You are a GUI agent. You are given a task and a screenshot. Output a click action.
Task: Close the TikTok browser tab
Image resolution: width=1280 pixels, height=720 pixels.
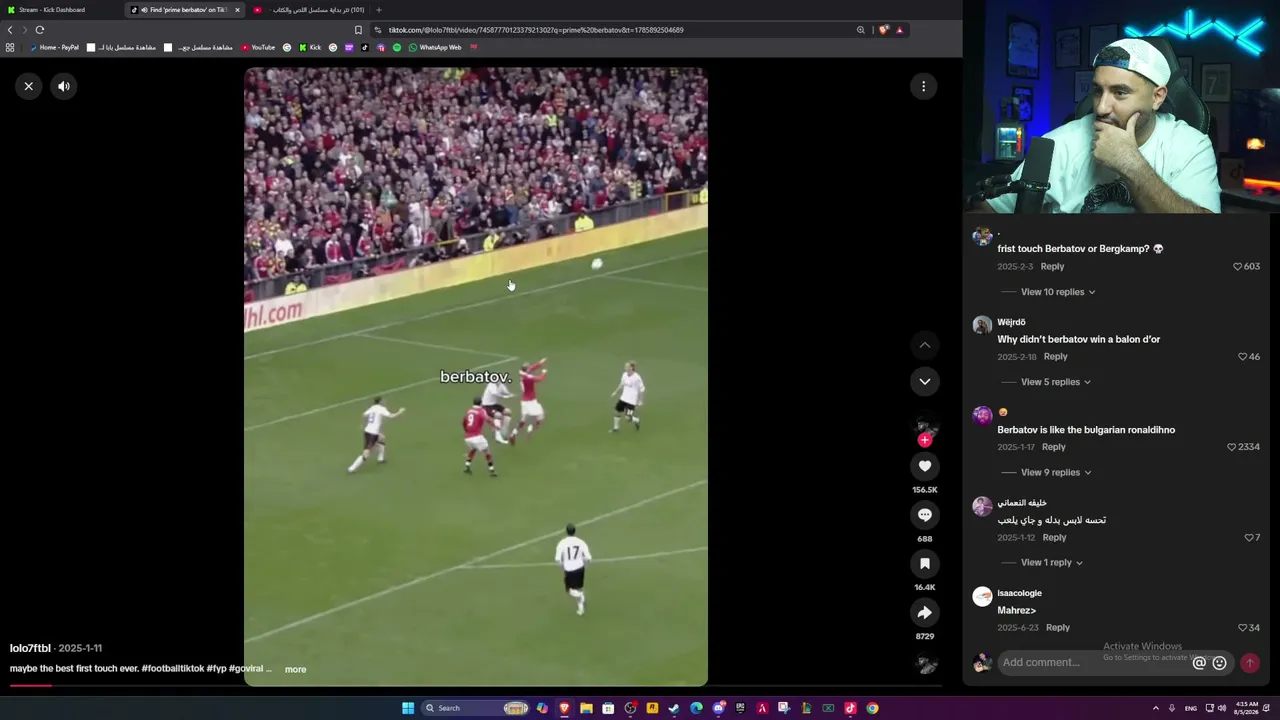237,10
